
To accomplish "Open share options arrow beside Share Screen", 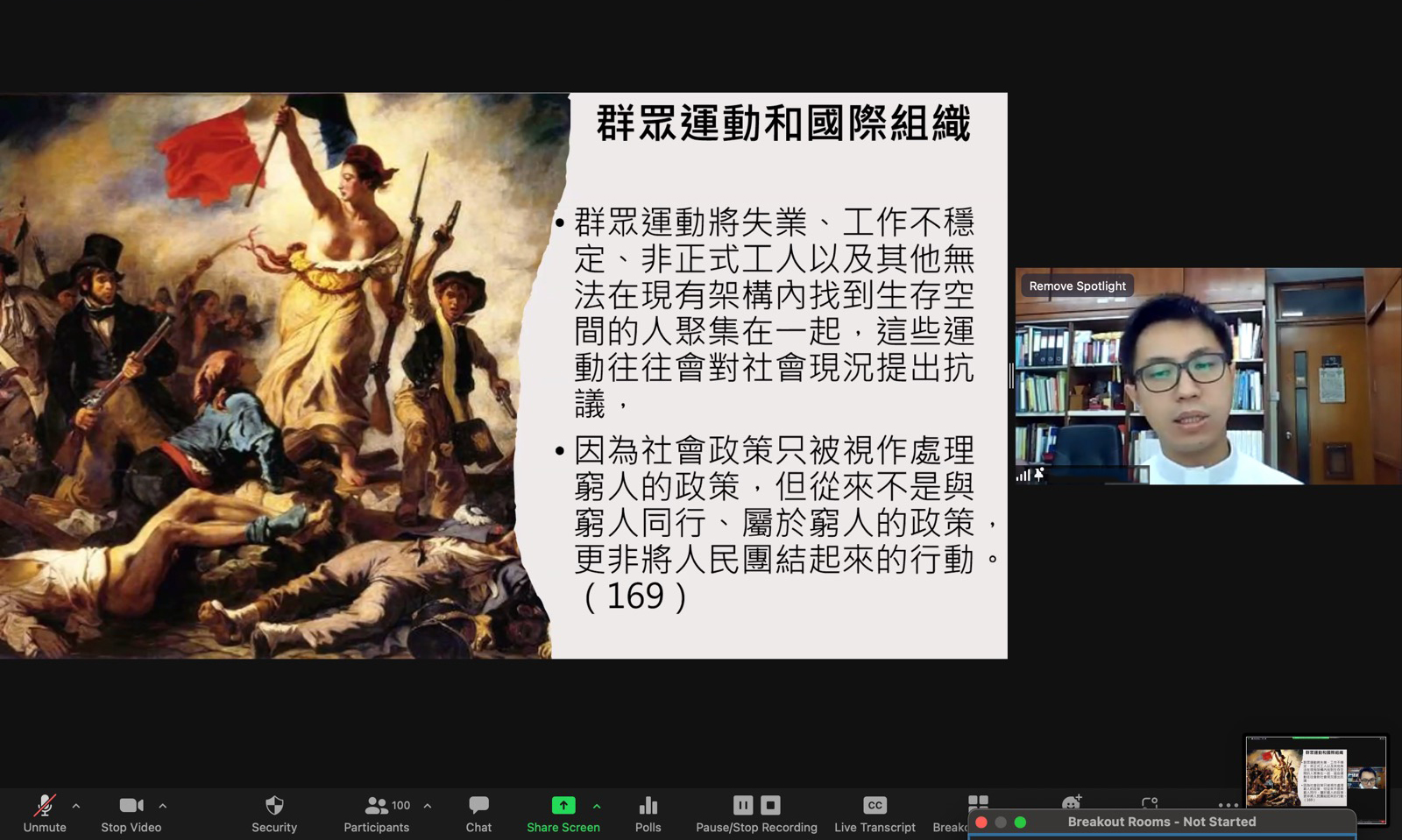I will pos(597,806).
